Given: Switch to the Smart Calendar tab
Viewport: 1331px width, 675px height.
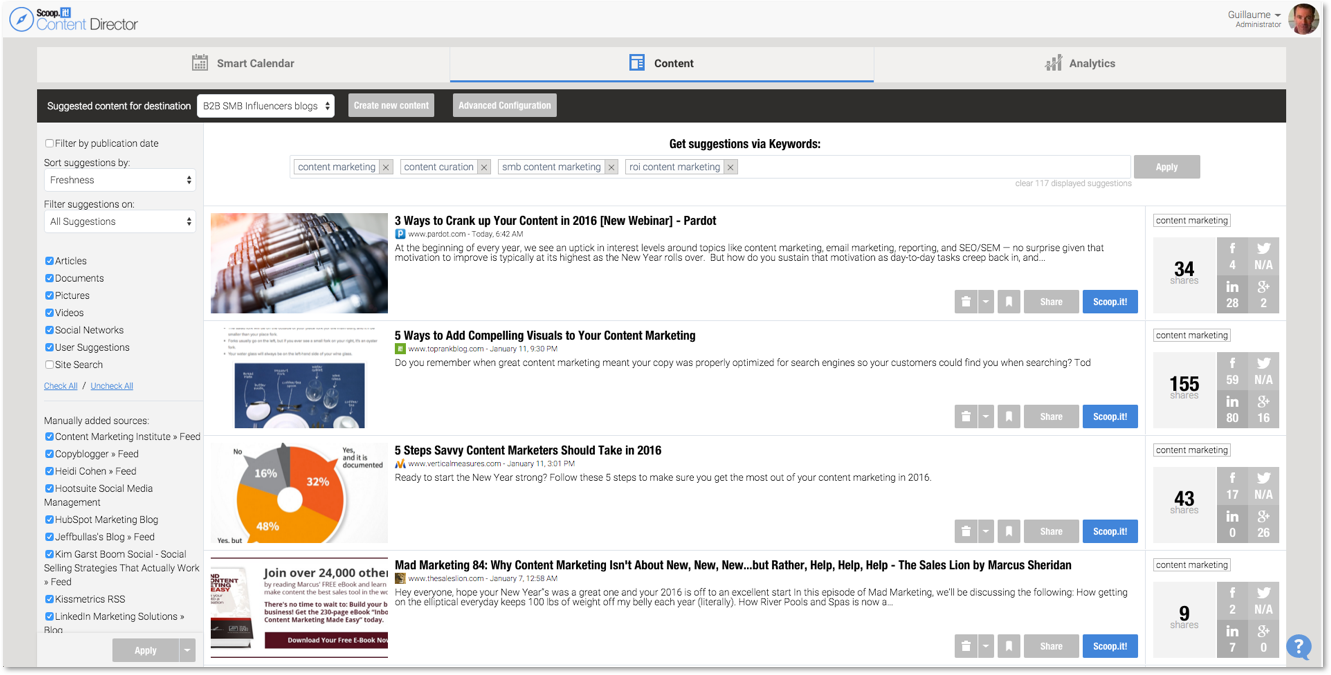Looking at the screenshot, I should (244, 64).
